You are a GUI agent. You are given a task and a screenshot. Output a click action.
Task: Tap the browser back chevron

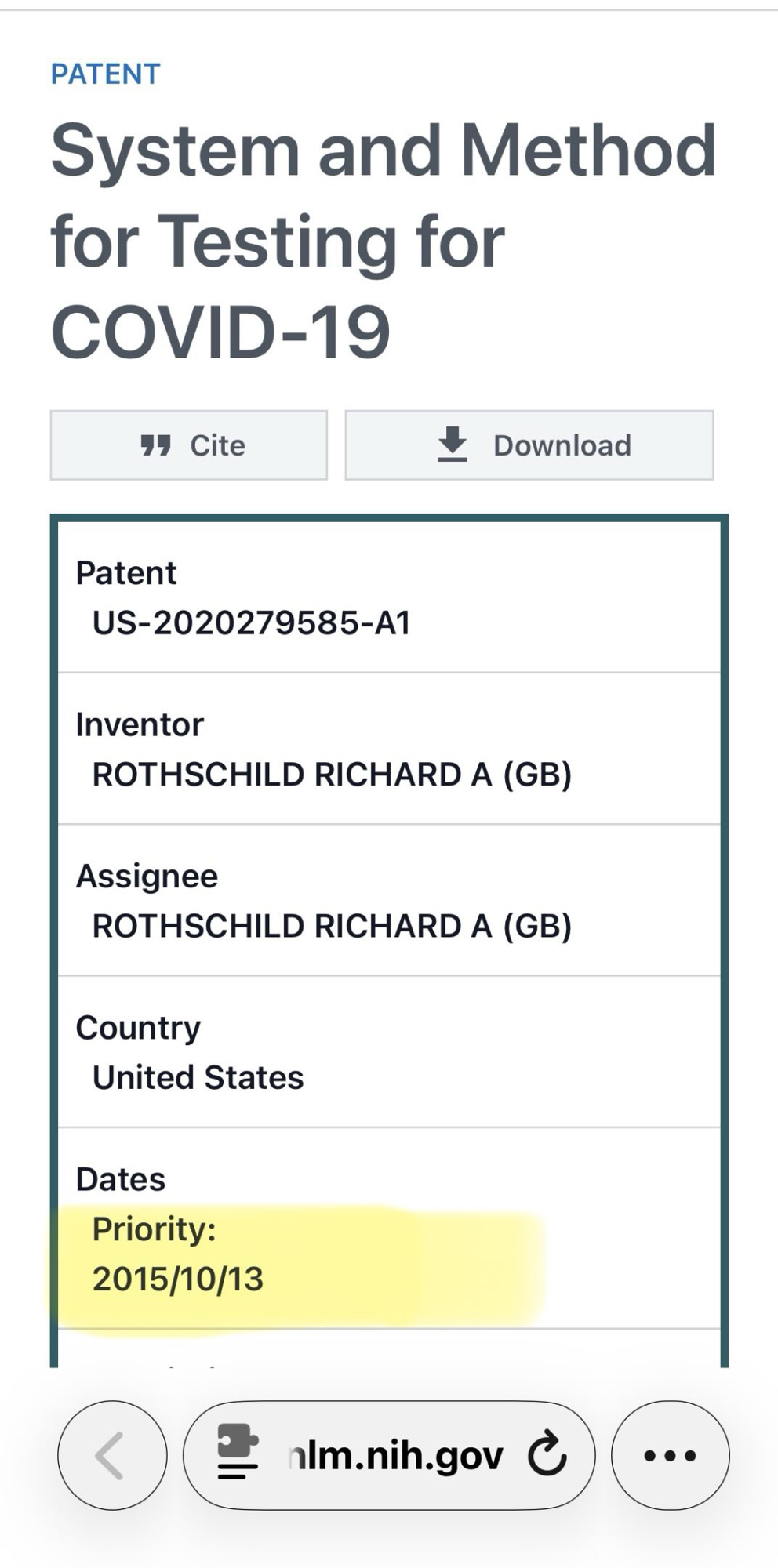[x=111, y=1456]
